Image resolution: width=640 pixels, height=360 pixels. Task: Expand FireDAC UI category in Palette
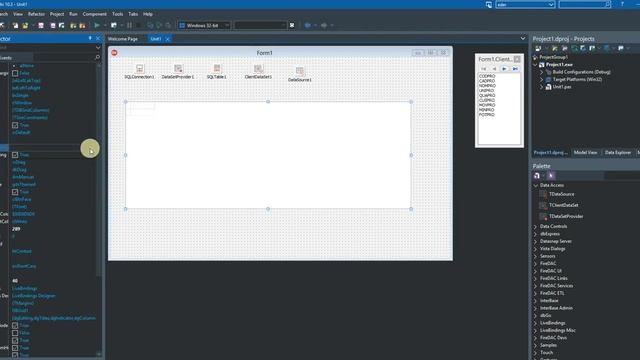[x=536, y=271]
